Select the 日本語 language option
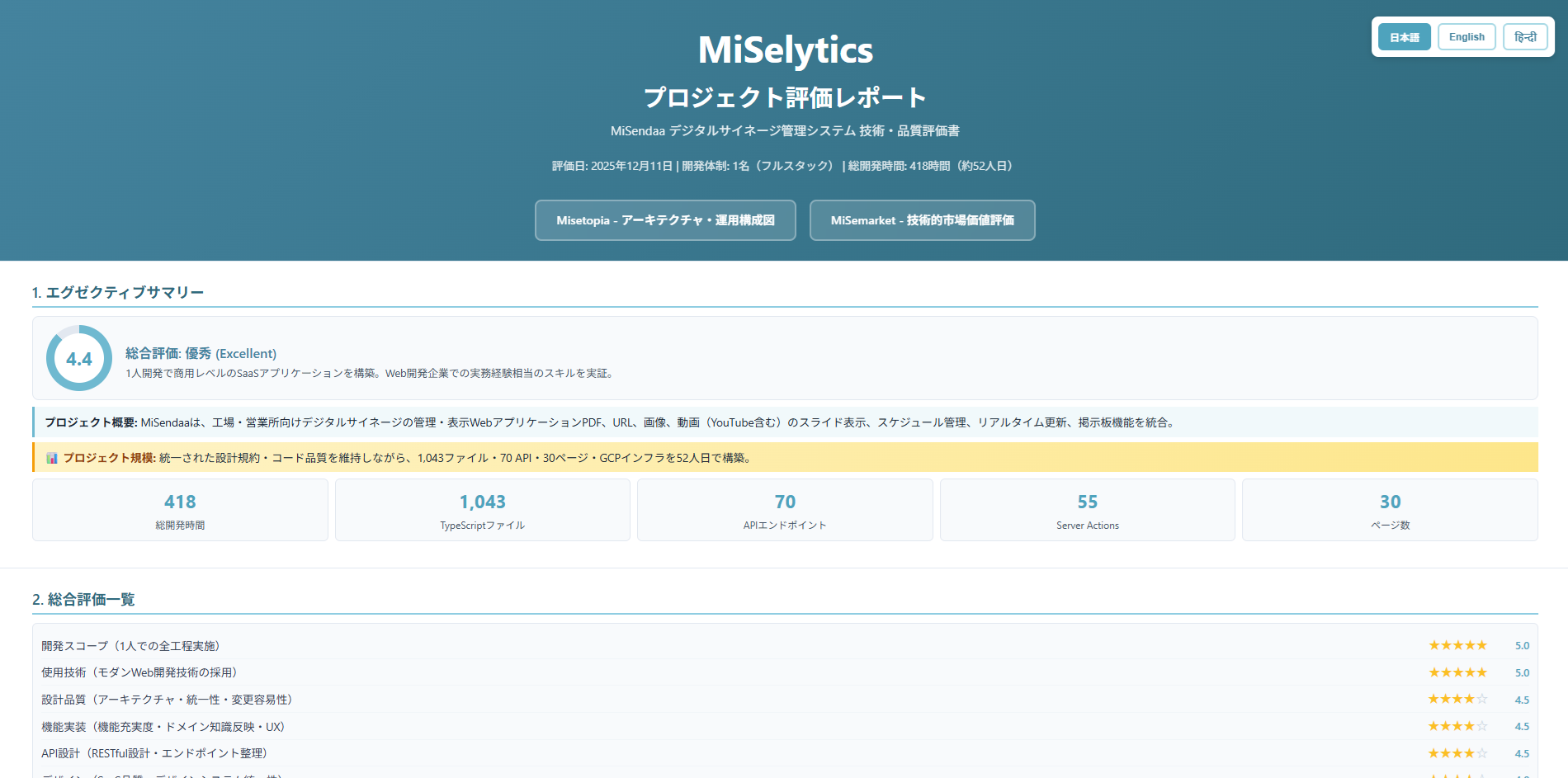The image size is (1568, 778). 1404,36
